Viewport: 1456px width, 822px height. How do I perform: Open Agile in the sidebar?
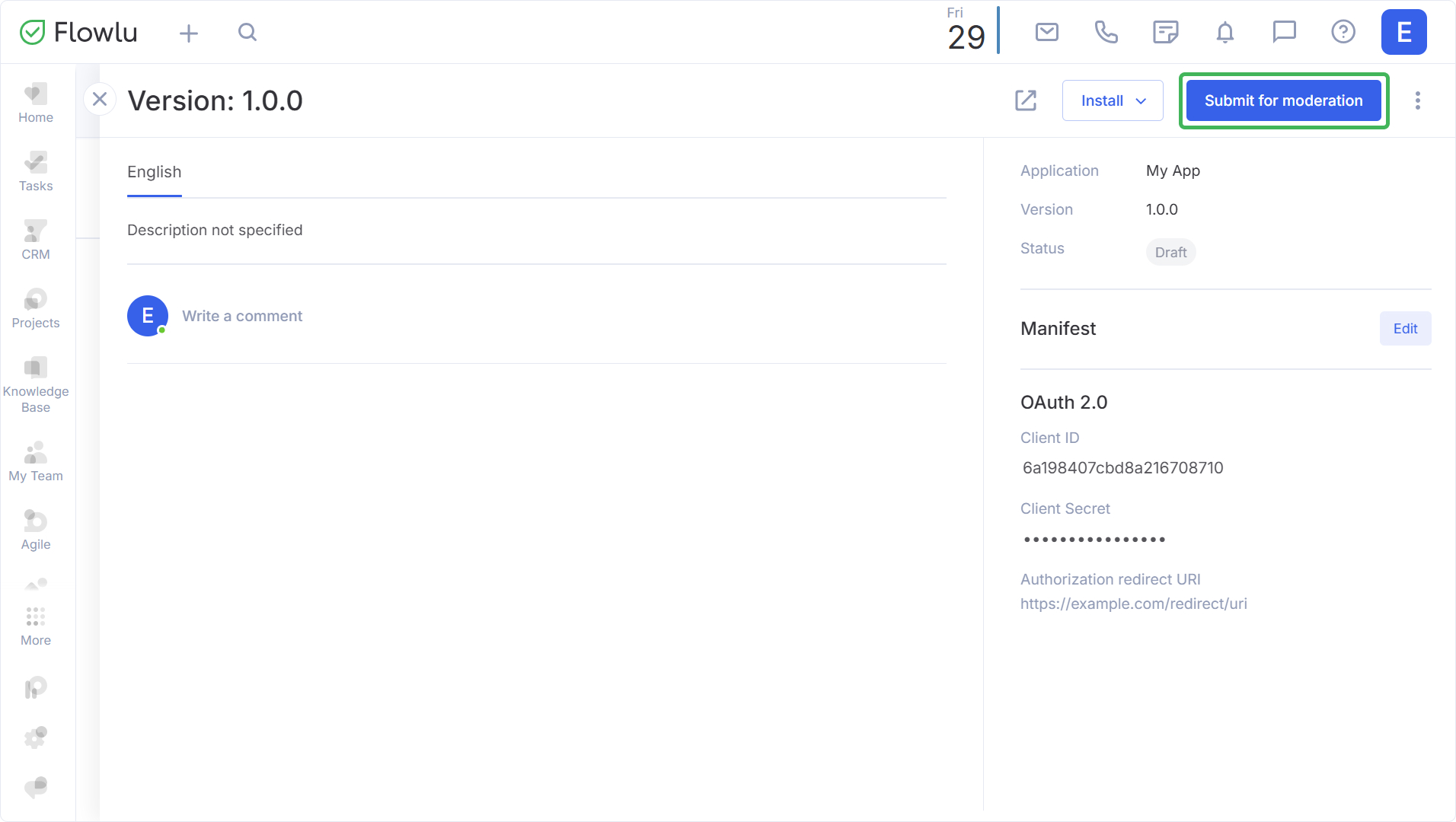pyautogui.click(x=36, y=530)
